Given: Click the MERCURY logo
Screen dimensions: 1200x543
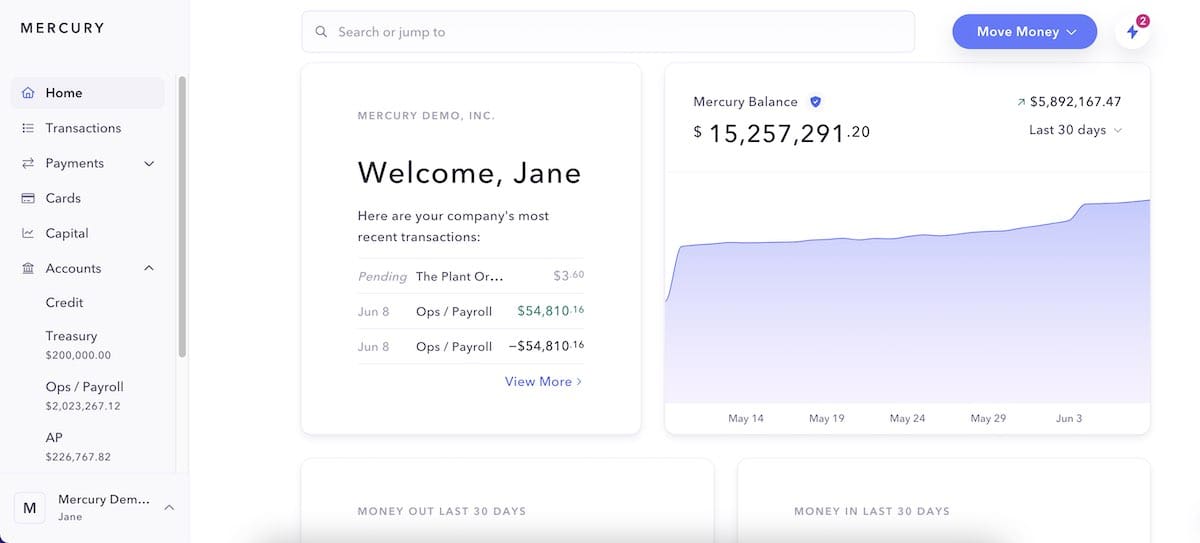Looking at the screenshot, I should point(62,28).
